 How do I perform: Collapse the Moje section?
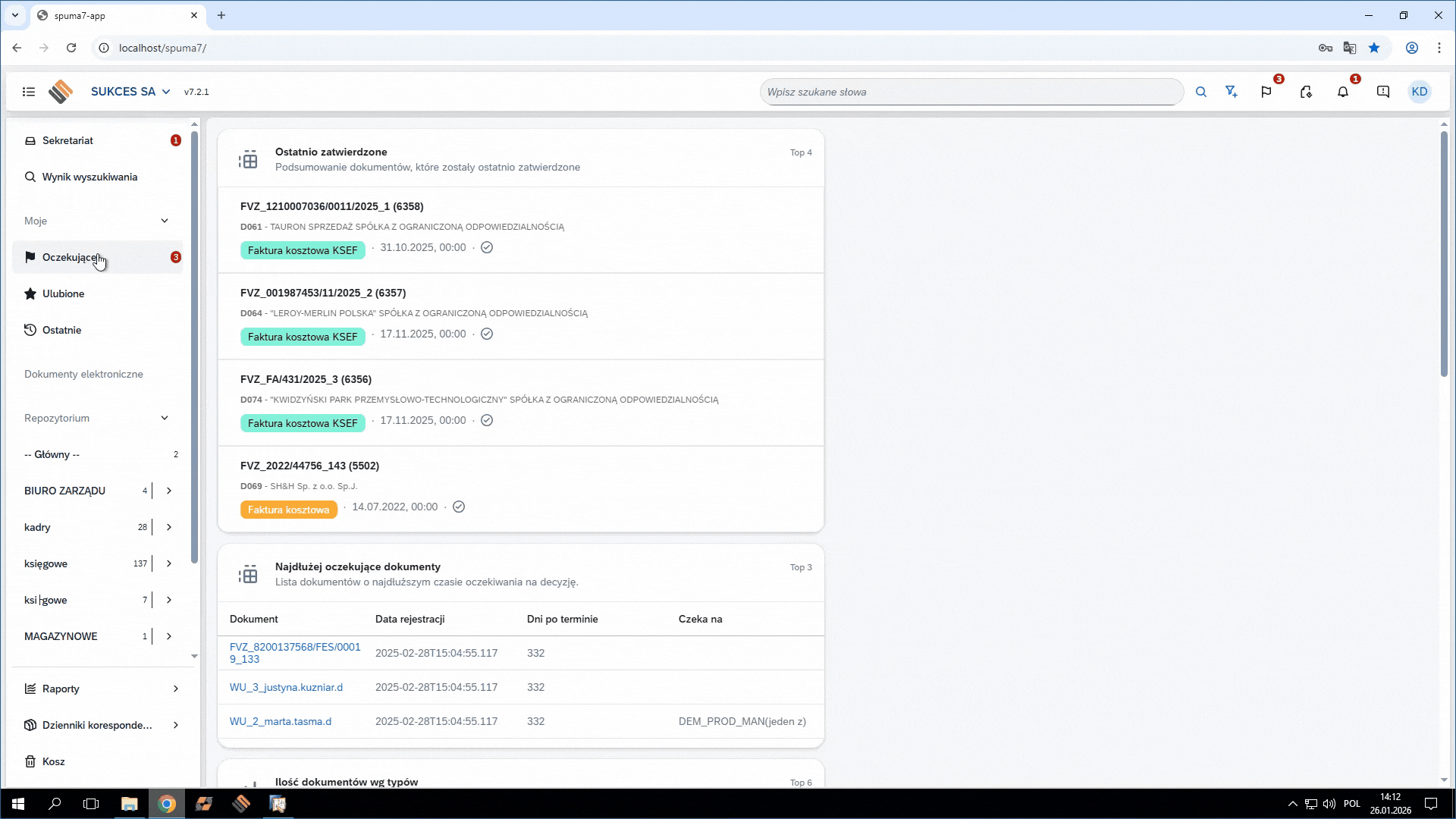pyautogui.click(x=165, y=221)
